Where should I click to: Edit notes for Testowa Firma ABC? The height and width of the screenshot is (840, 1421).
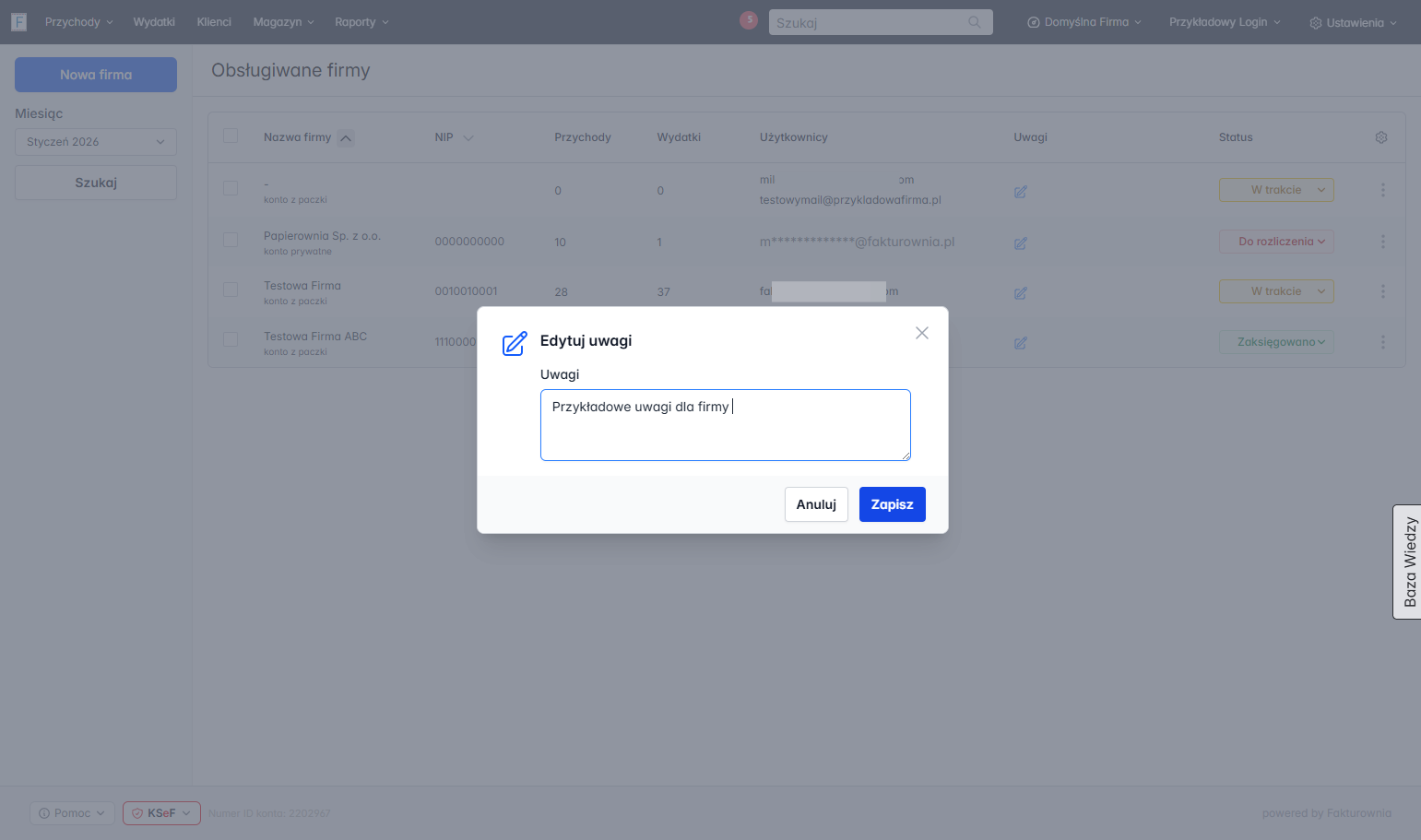tap(1021, 343)
